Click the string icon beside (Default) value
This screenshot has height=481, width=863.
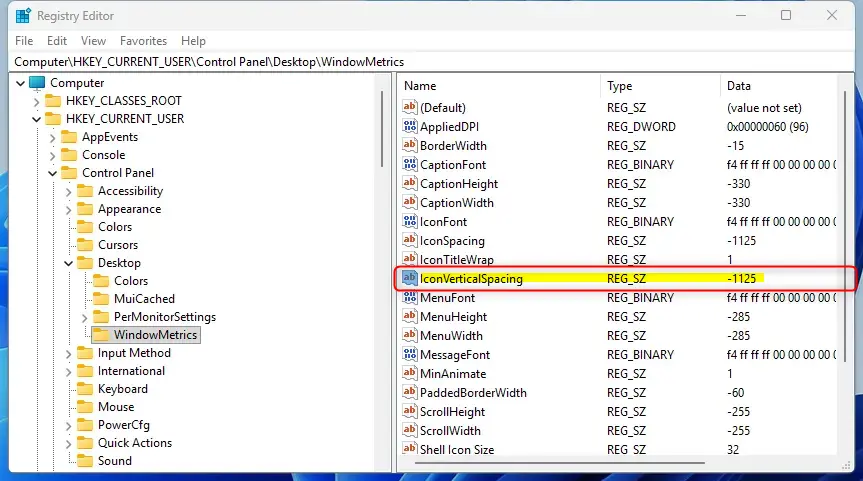(409, 107)
